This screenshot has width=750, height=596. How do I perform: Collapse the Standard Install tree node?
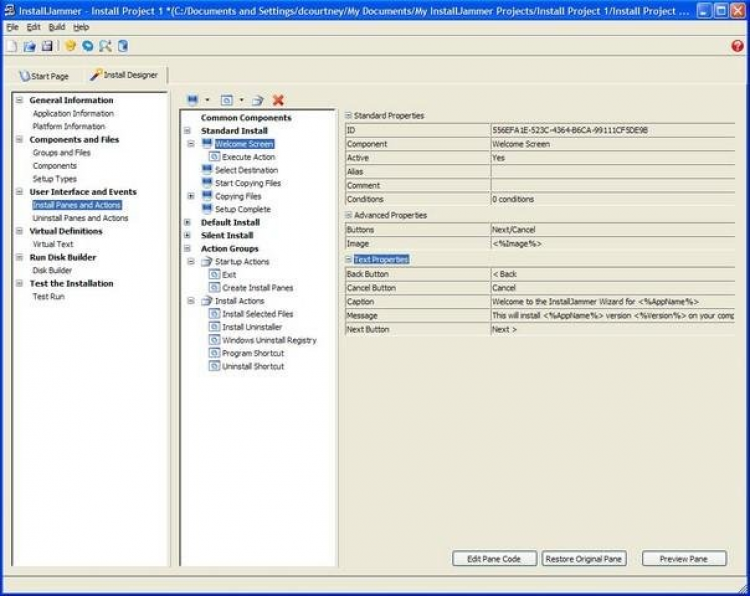click(x=188, y=131)
